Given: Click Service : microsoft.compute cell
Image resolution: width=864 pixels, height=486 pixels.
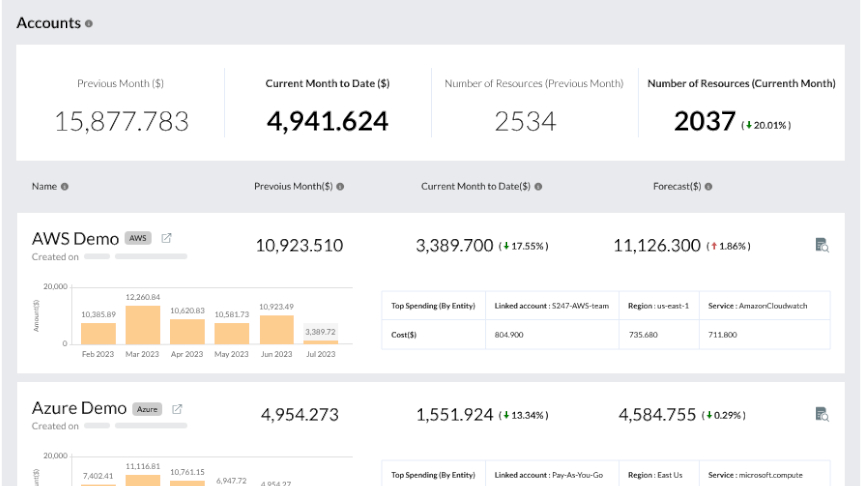Looking at the screenshot, I should pyautogui.click(x=765, y=474).
